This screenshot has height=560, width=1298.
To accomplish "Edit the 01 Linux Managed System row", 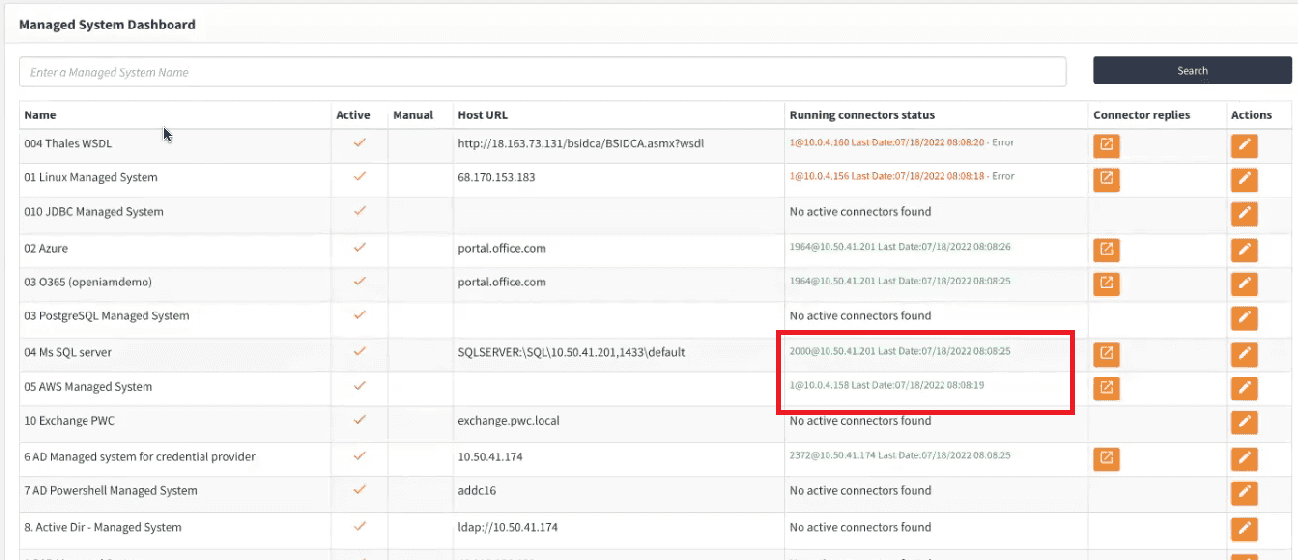I will (1244, 180).
